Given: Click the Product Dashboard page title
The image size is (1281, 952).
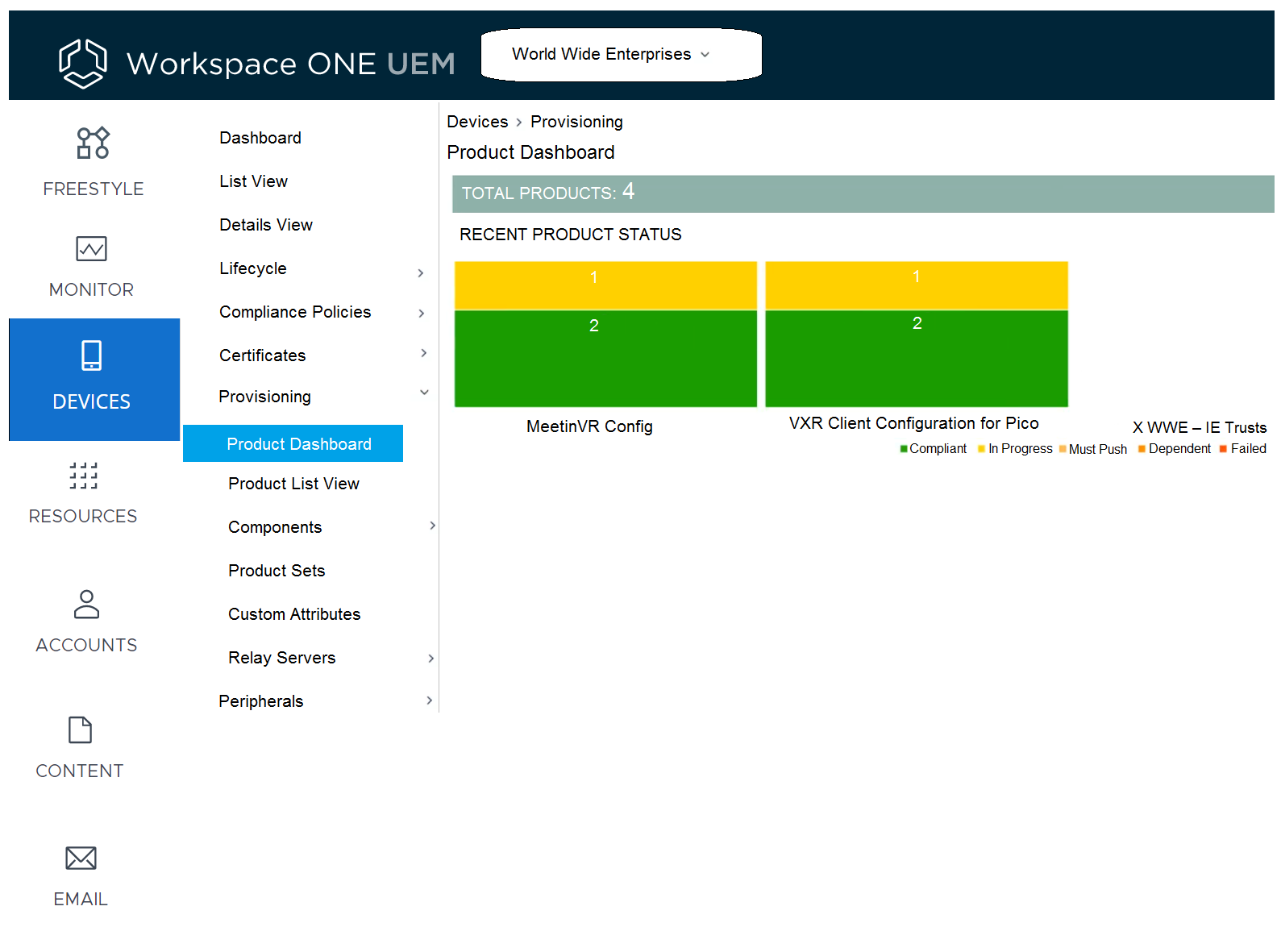Looking at the screenshot, I should tap(530, 152).
